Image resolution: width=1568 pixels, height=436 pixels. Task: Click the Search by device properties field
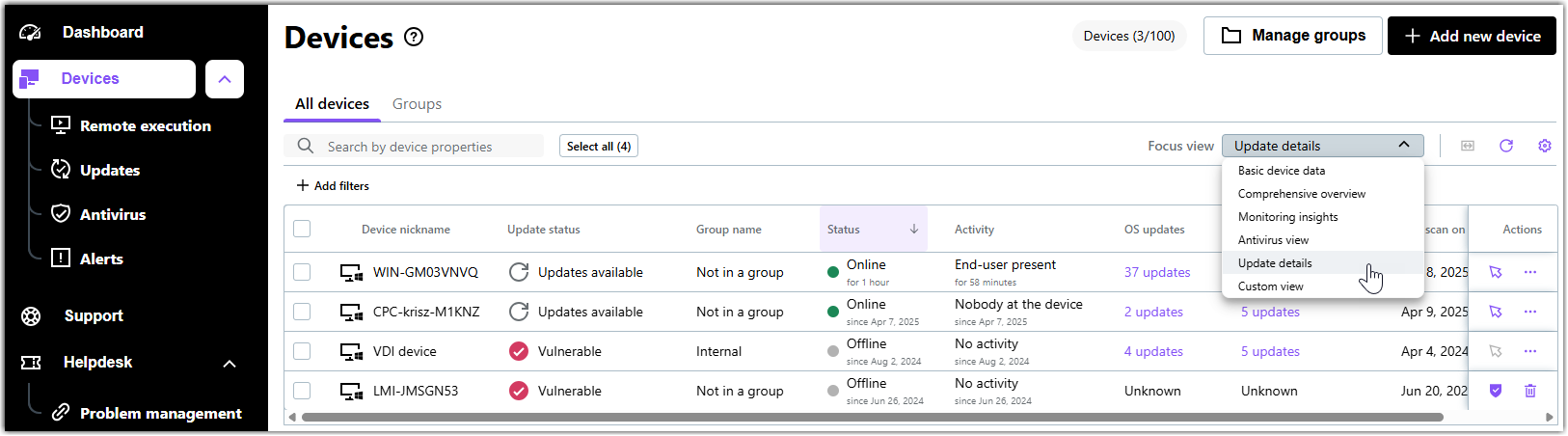point(424,147)
